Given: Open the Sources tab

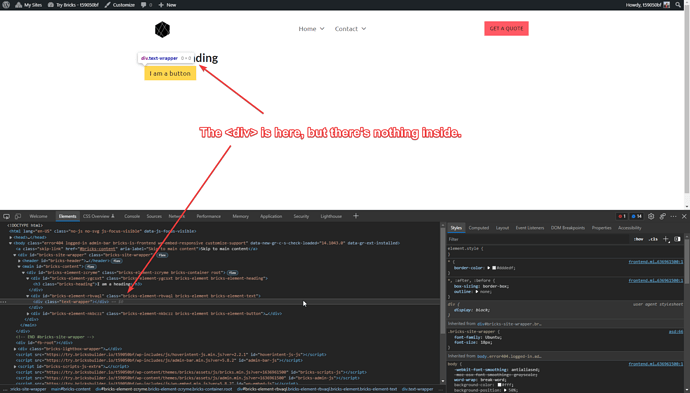Looking at the screenshot, I should [154, 216].
